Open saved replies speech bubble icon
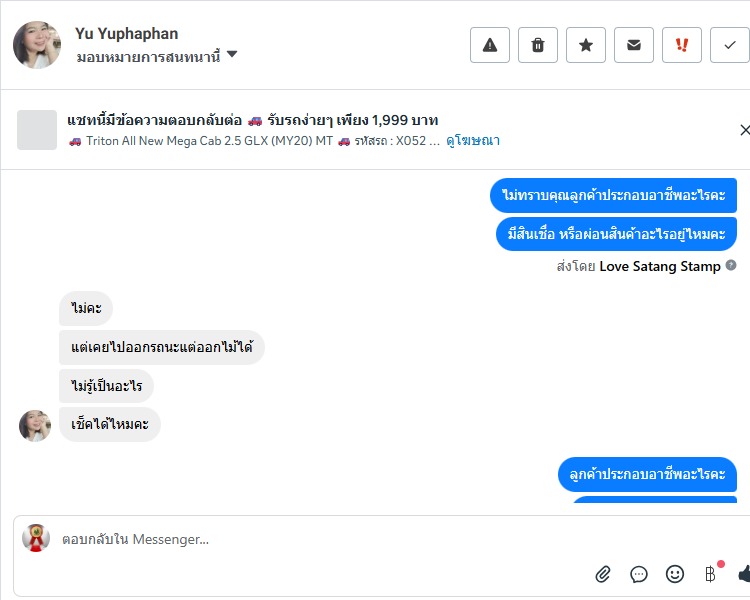The width and height of the screenshot is (750, 600). click(639, 574)
